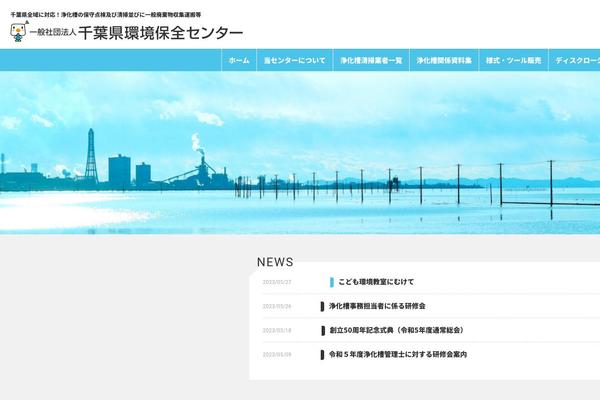The image size is (600, 400).
Task: Open the こども環境教室にむけて news item
Action: (376, 282)
